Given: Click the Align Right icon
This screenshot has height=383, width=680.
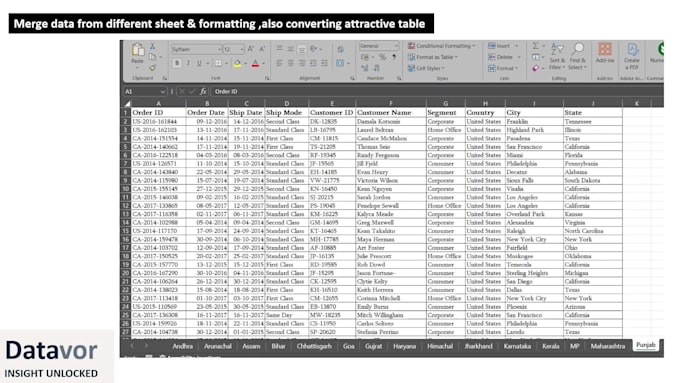Looking at the screenshot, I should 302,63.
